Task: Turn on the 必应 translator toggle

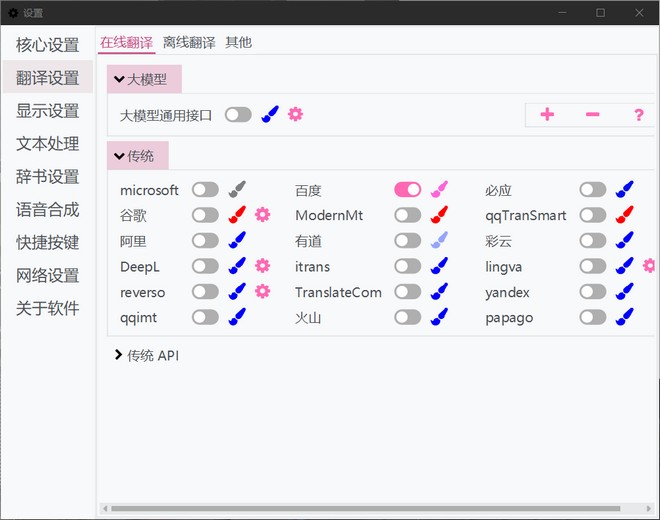Action: (593, 189)
